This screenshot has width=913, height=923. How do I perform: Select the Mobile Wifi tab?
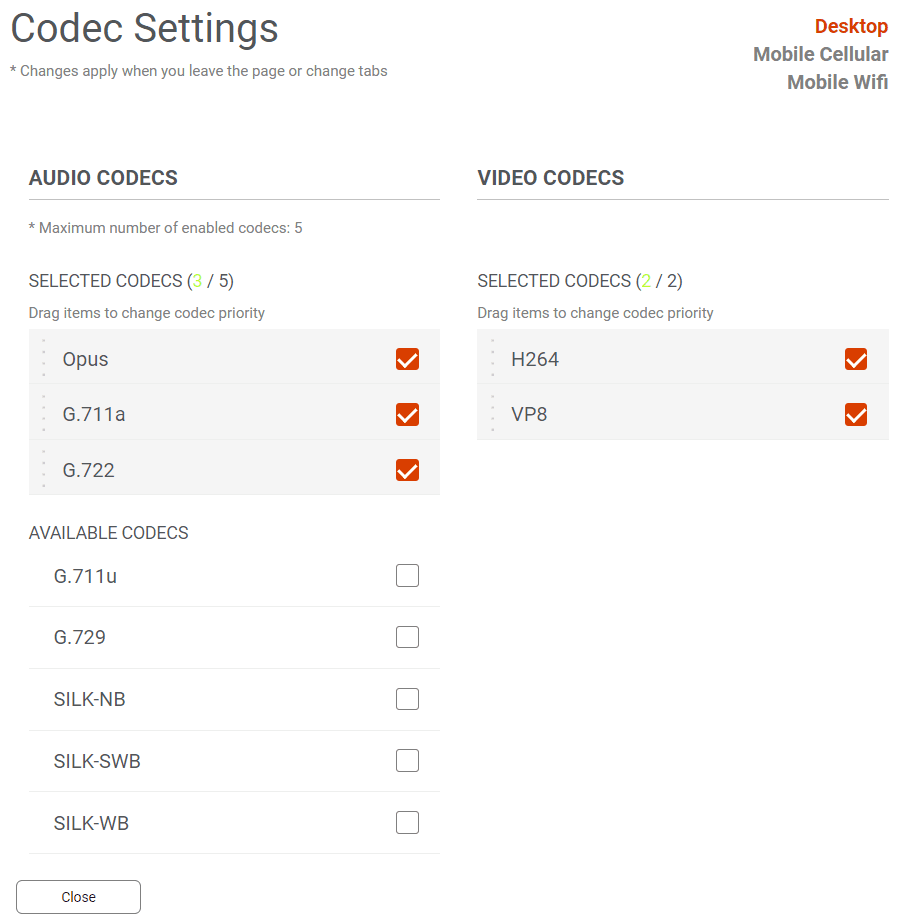click(837, 82)
